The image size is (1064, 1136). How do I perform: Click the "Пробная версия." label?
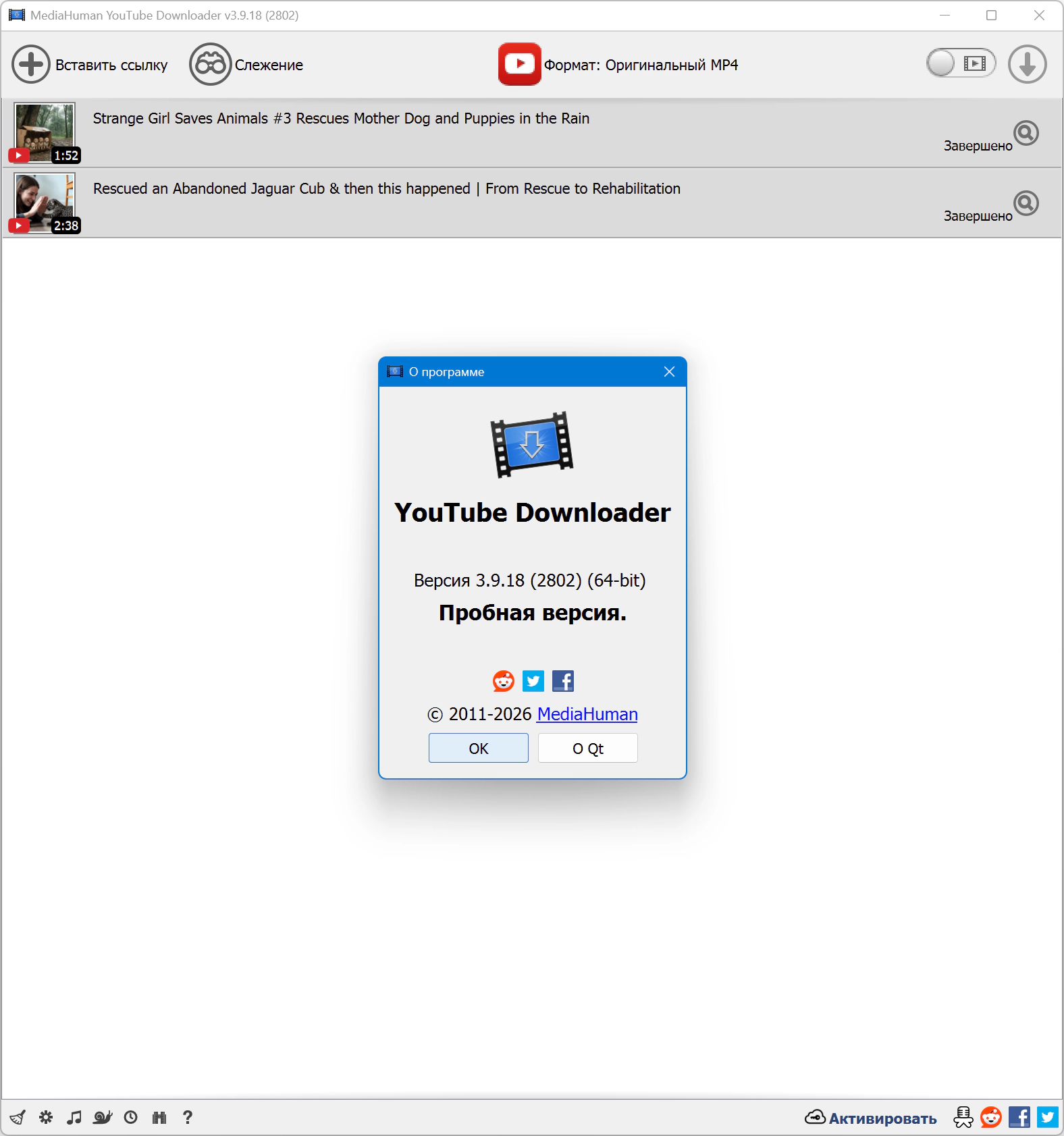tap(533, 613)
